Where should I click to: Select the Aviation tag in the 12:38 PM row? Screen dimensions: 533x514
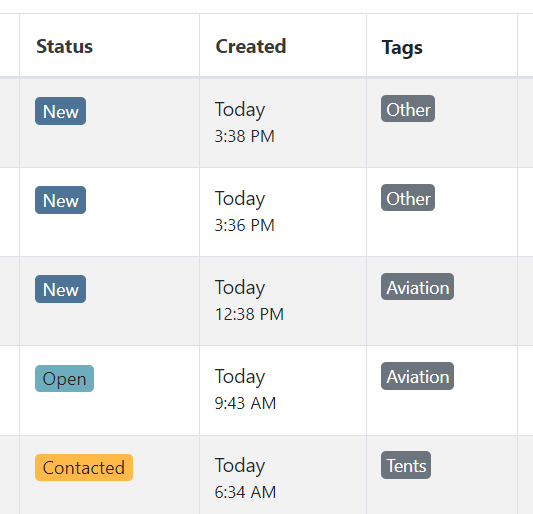(417, 287)
